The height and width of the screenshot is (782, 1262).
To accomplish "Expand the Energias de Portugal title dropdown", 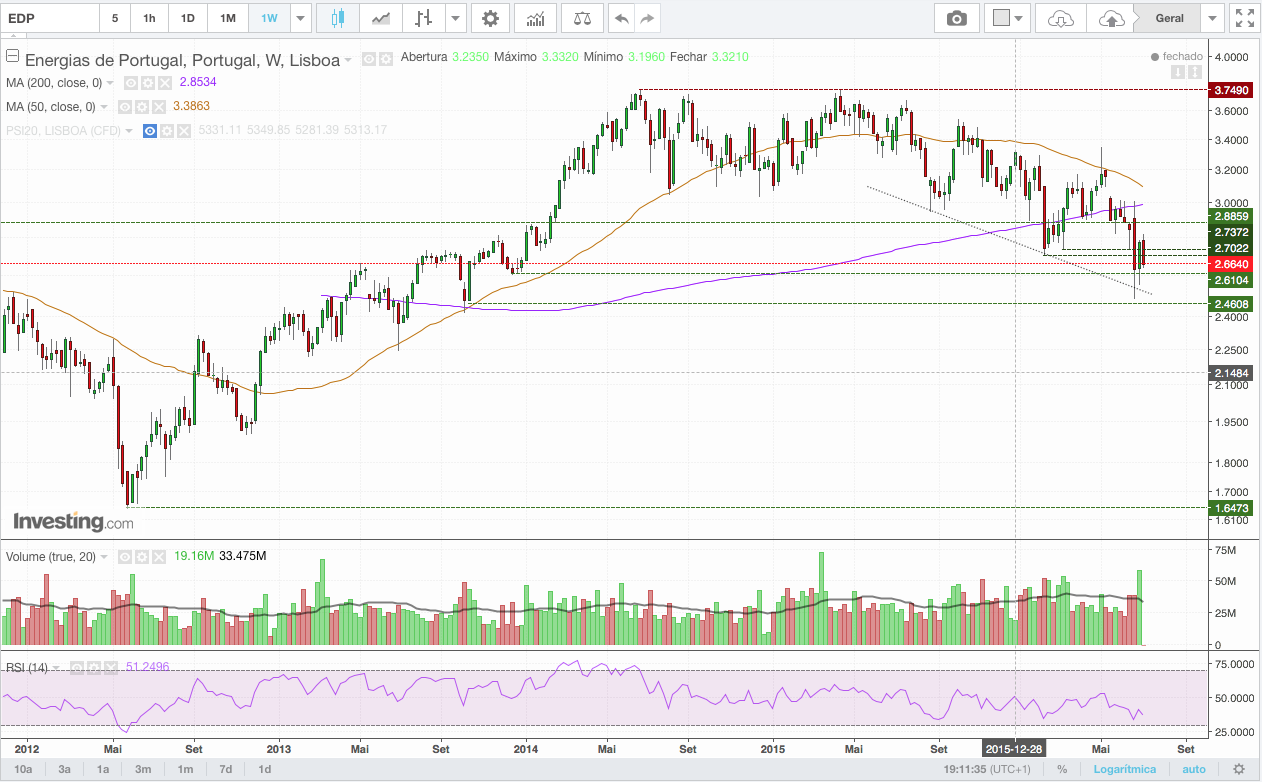I will coord(348,60).
